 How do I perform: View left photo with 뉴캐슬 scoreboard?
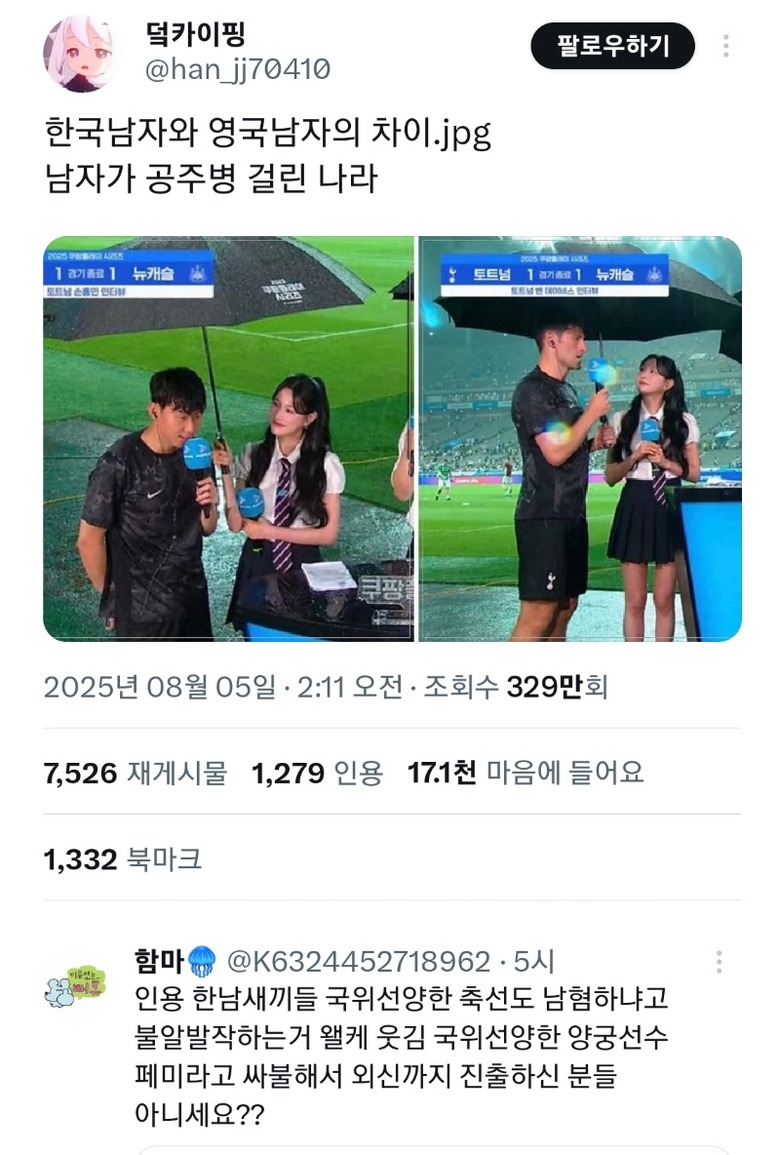click(228, 438)
